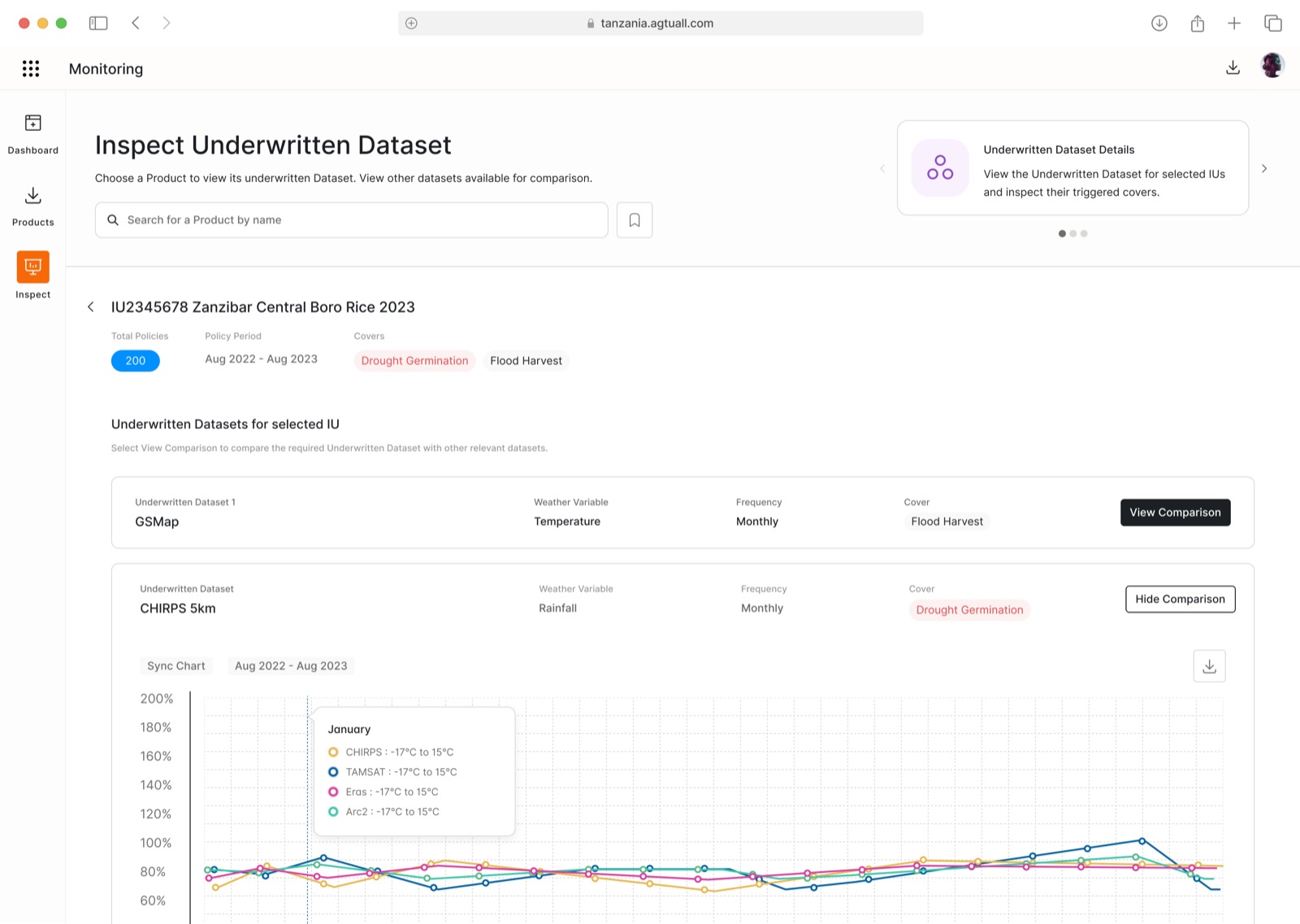Viewport: 1300px width, 924px height.
Task: Go back with the Safari back arrow
Action: [136, 24]
